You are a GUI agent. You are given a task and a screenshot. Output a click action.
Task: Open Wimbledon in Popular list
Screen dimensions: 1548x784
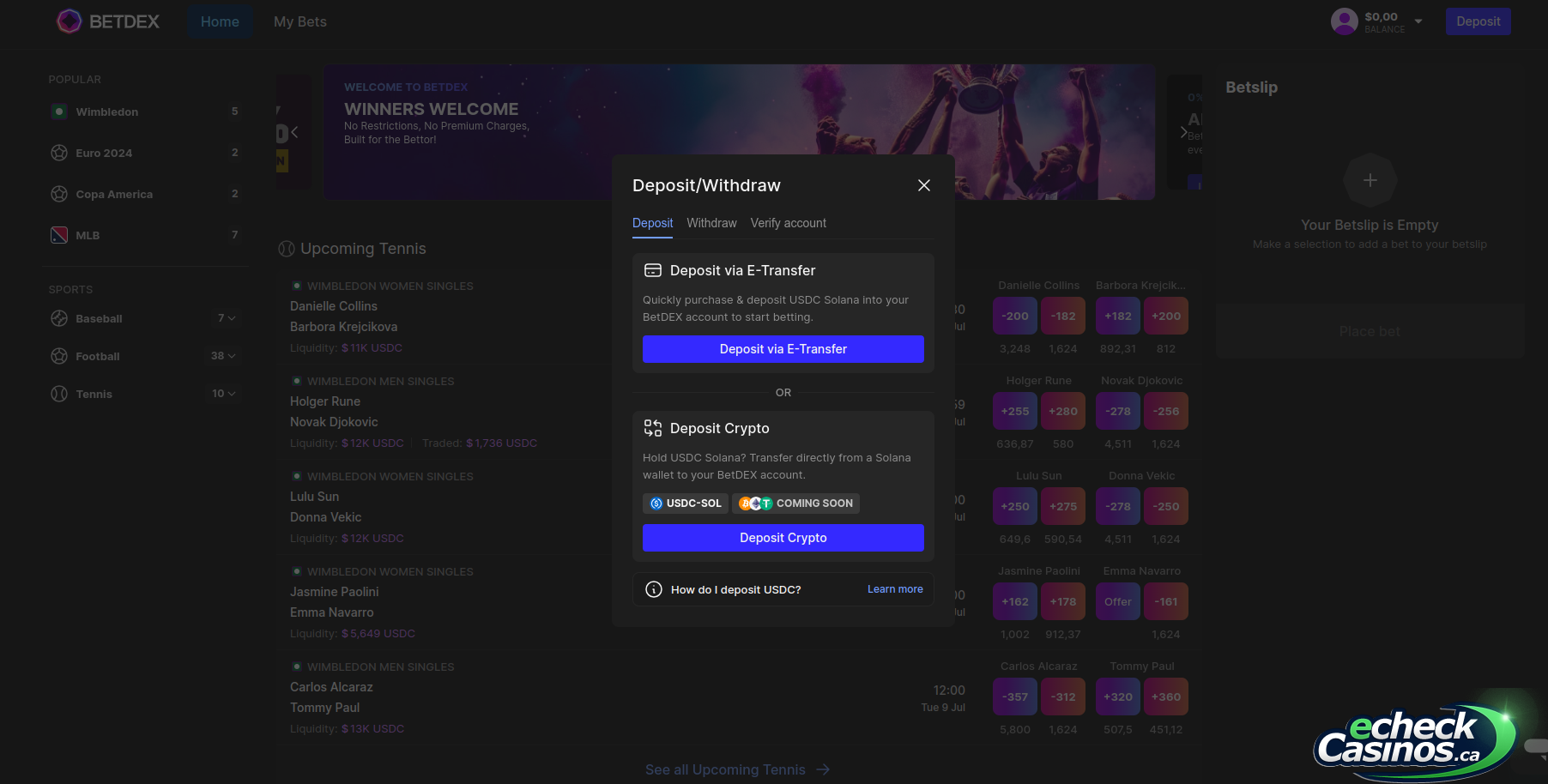[144, 112]
